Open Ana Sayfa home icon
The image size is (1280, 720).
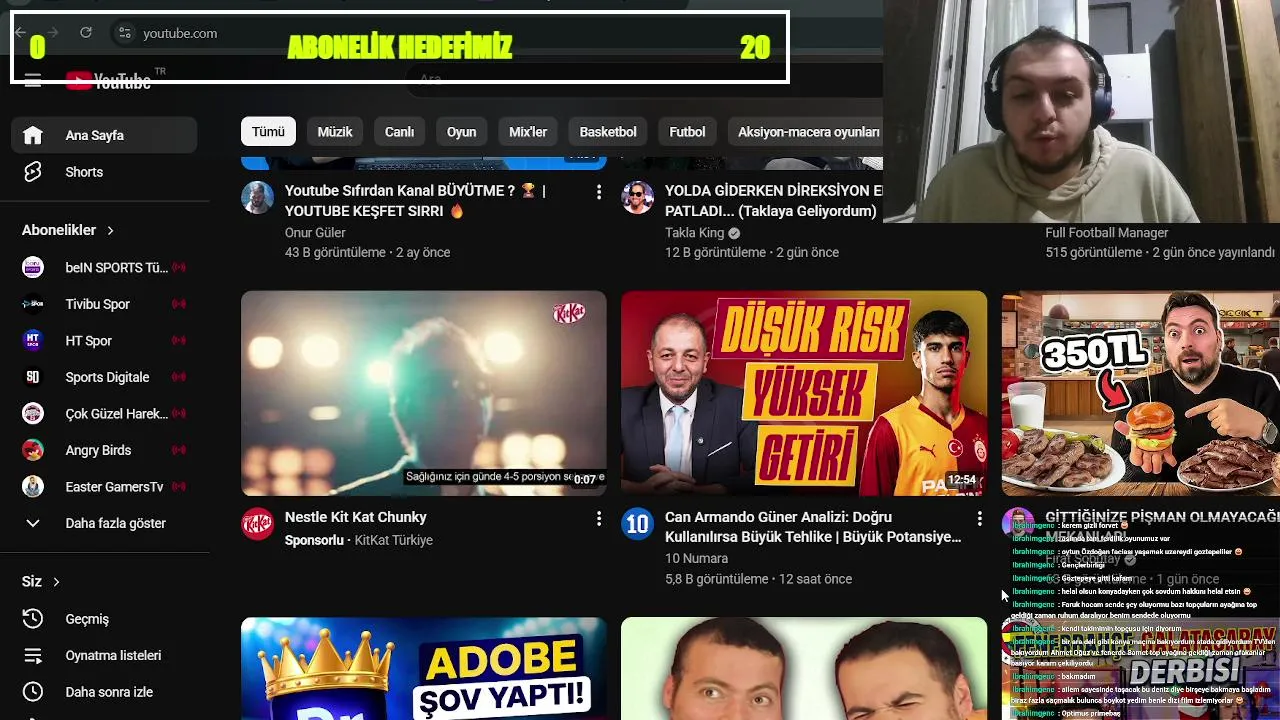click(33, 135)
